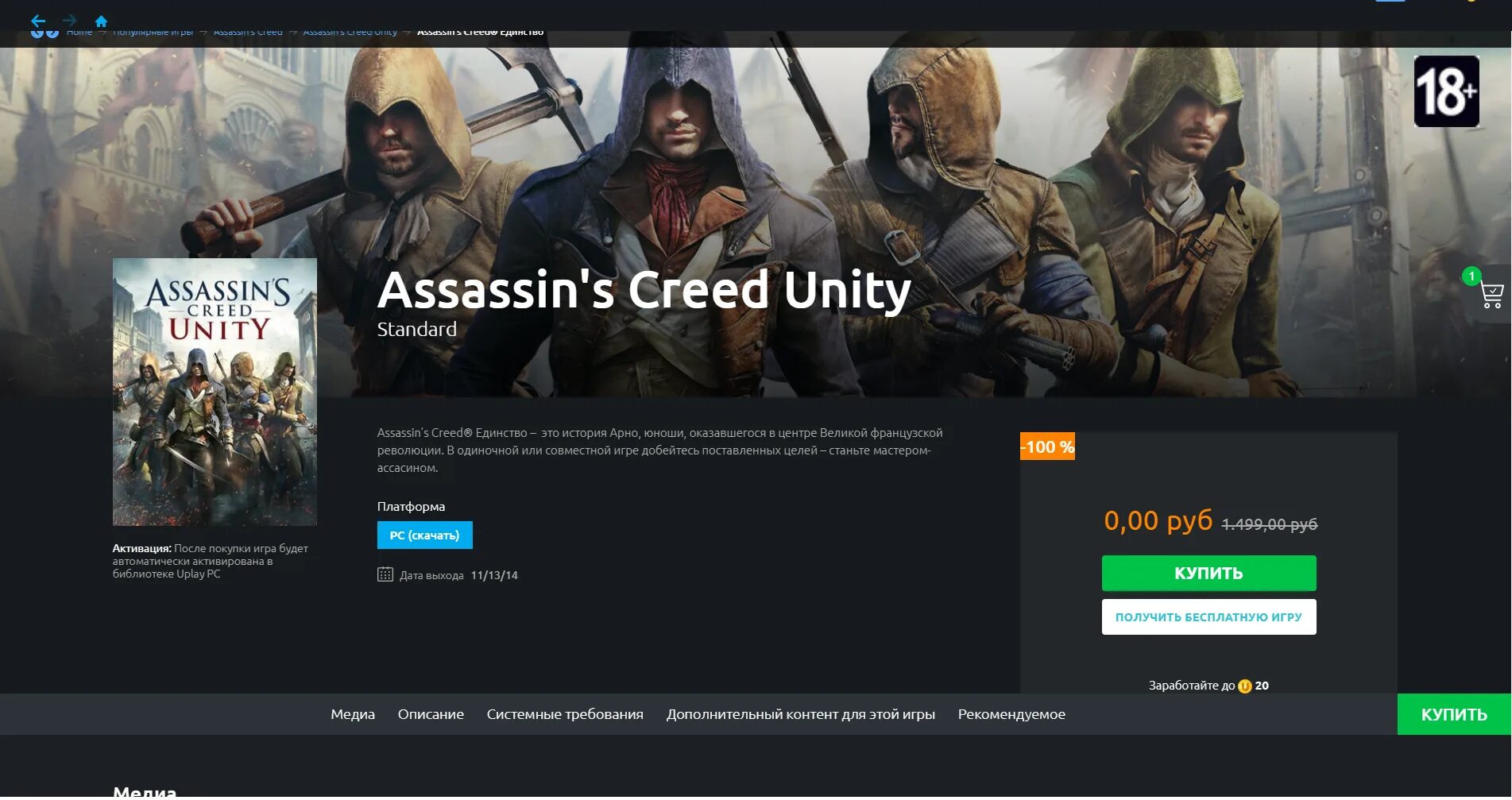1512x800 pixels.
Task: Click the green КУПИТЬ button under price
Action: click(1208, 573)
